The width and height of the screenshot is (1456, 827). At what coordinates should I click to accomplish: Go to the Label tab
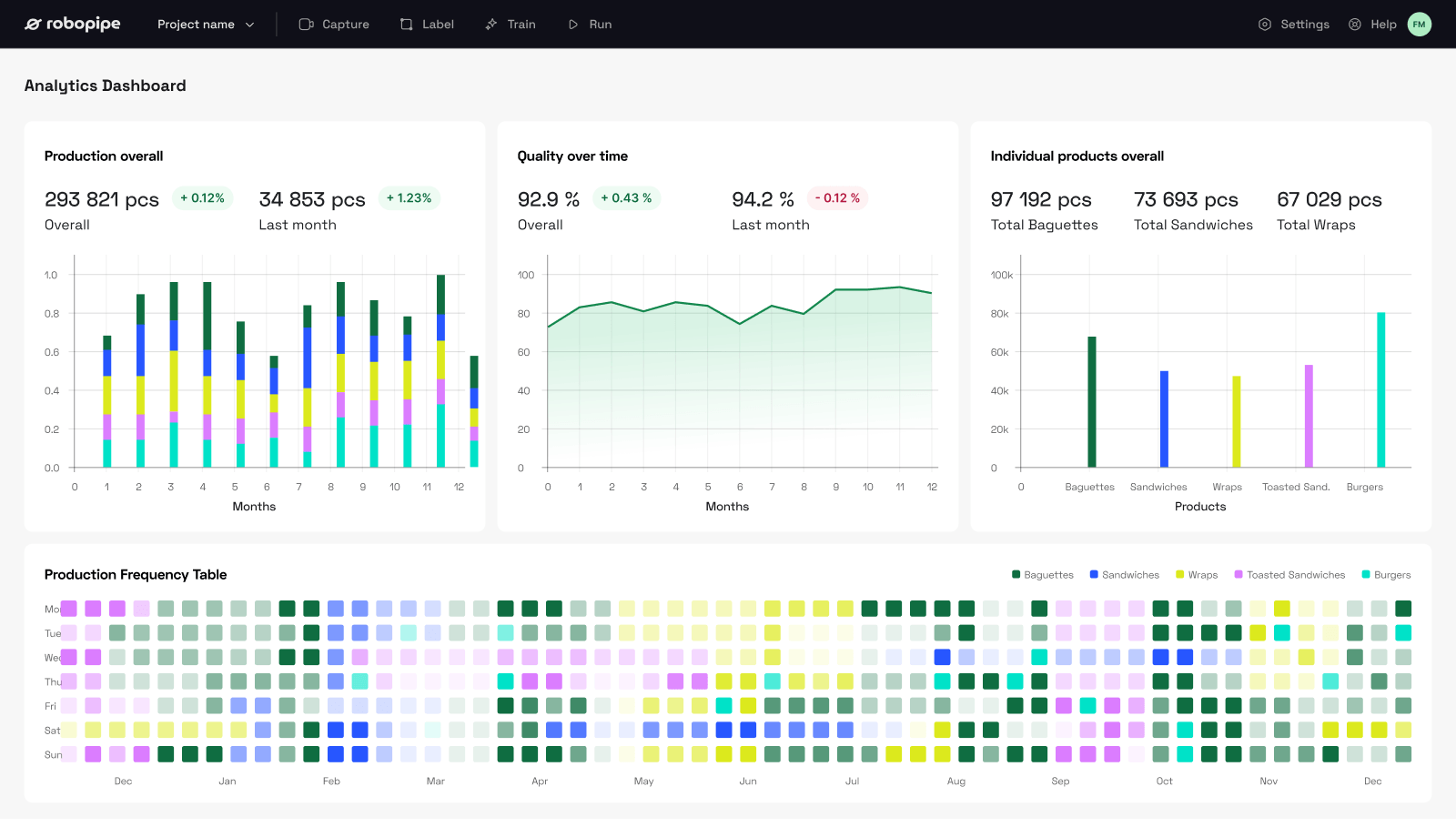pos(428,25)
